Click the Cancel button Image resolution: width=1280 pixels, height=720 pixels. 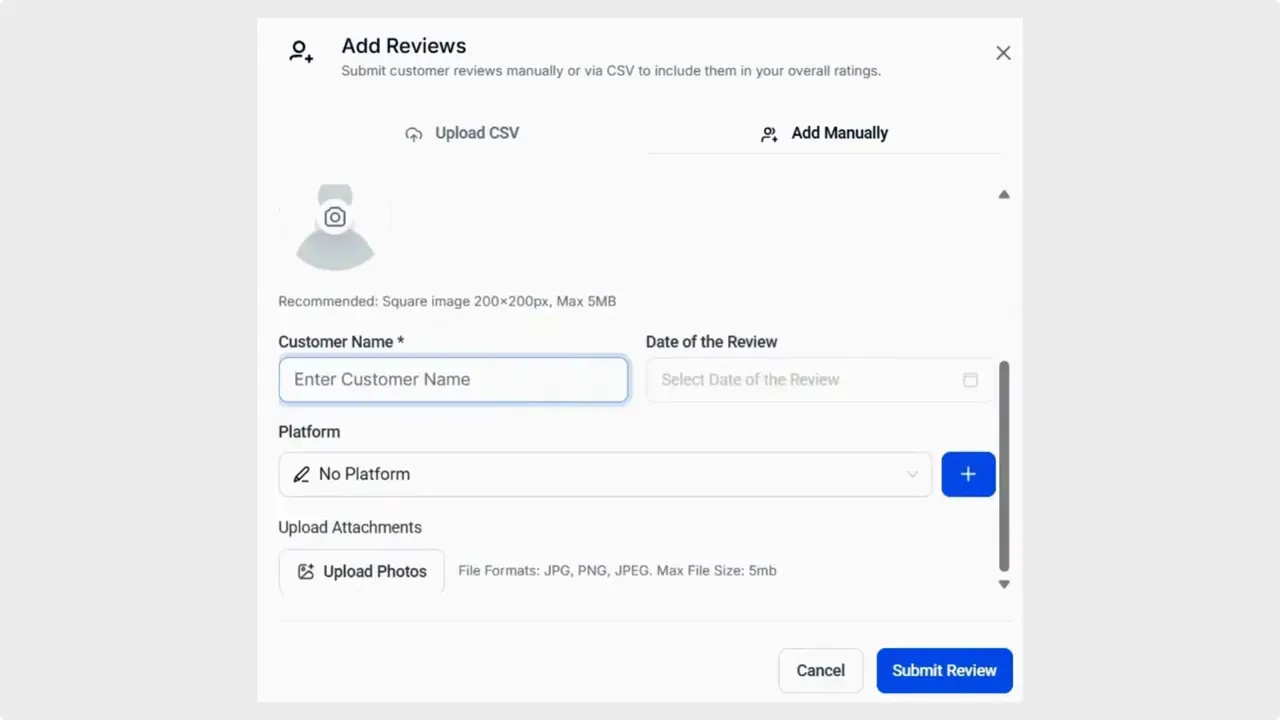click(820, 670)
